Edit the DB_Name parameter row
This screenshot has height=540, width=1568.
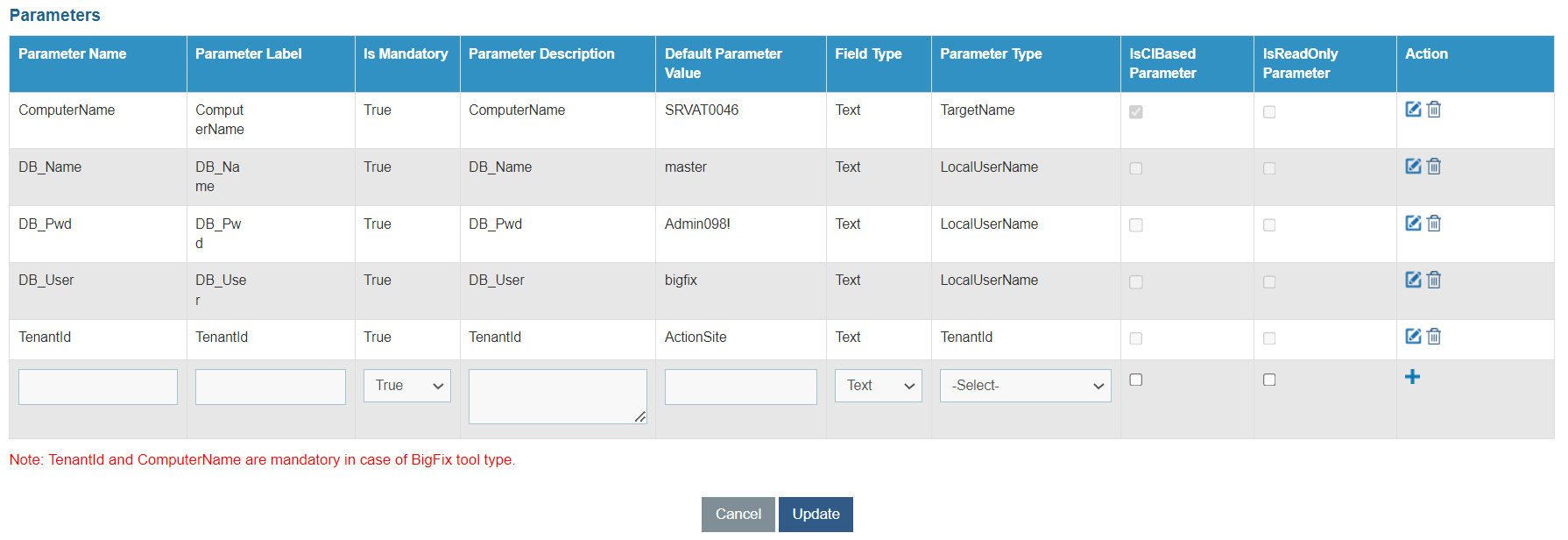pos(1413,167)
